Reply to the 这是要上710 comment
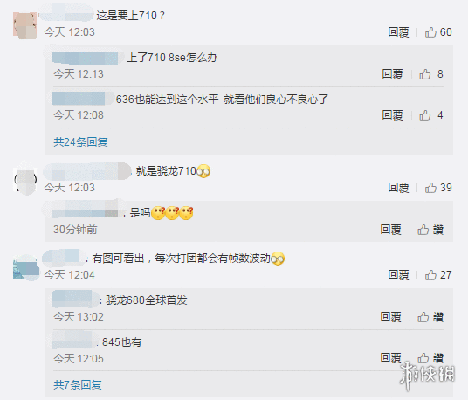468x400 pixels. pos(399,32)
